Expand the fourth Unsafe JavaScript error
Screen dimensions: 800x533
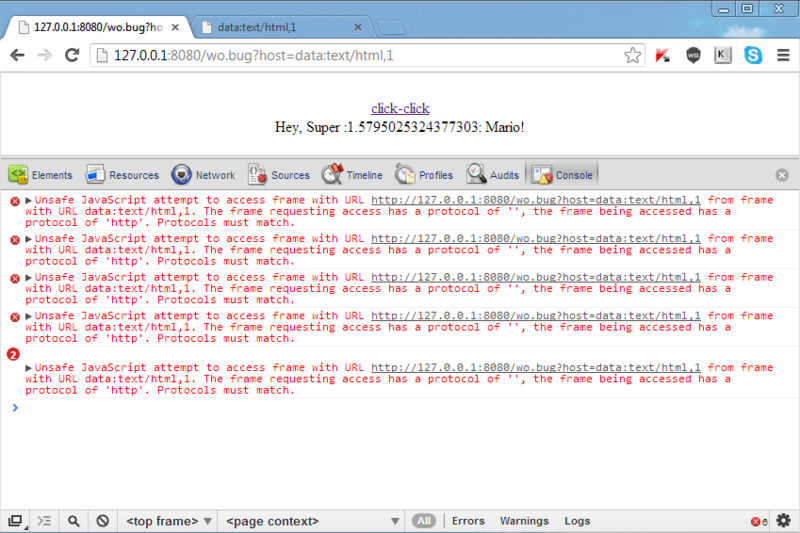(29, 316)
